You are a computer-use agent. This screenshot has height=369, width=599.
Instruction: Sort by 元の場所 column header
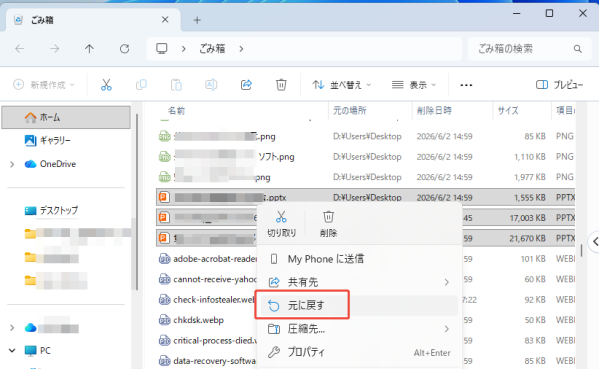(350, 111)
